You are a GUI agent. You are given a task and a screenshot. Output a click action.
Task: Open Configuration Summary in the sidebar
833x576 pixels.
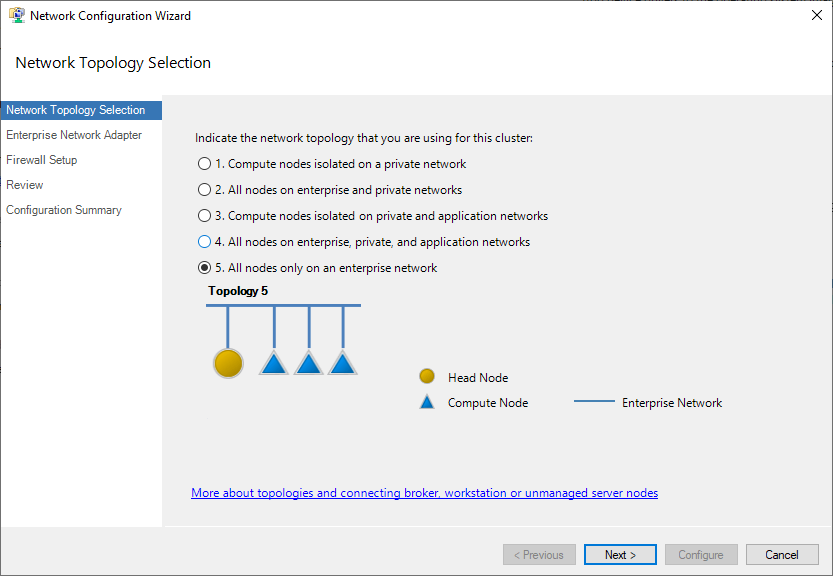[x=63, y=210]
